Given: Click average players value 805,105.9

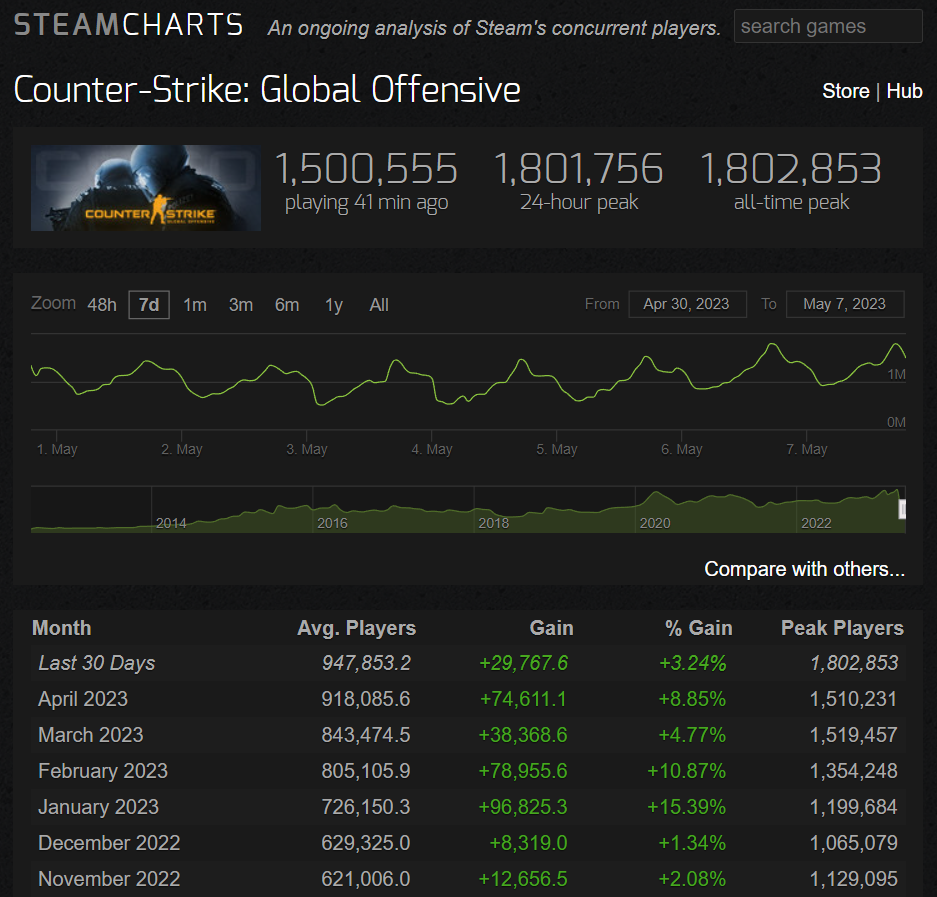Looking at the screenshot, I should (366, 771).
